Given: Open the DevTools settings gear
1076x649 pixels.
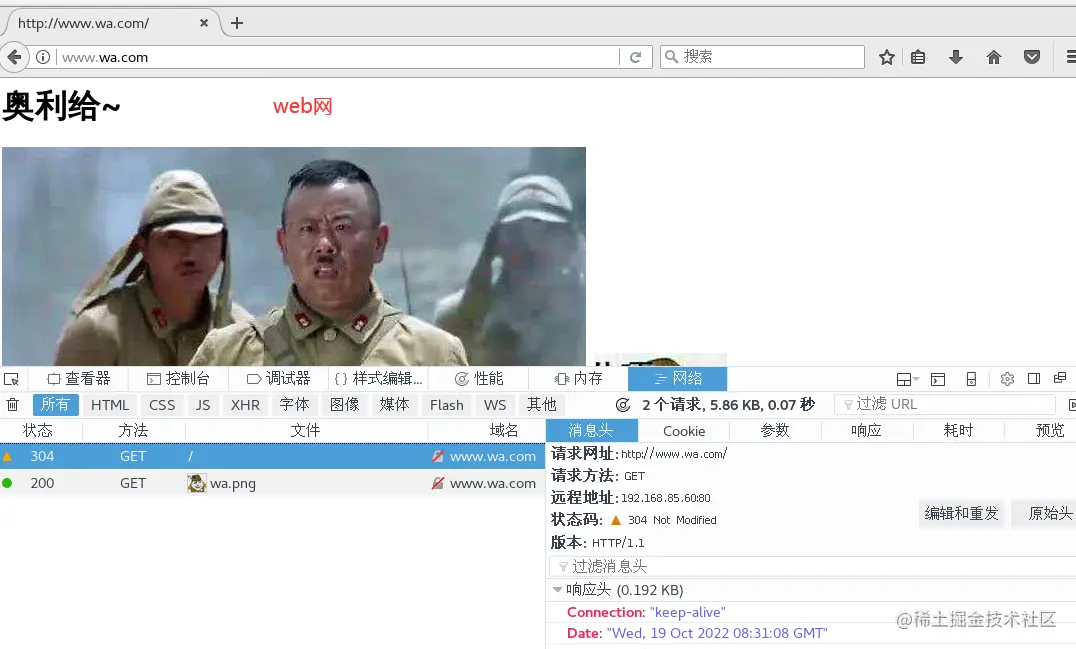Looking at the screenshot, I should click(x=1006, y=378).
